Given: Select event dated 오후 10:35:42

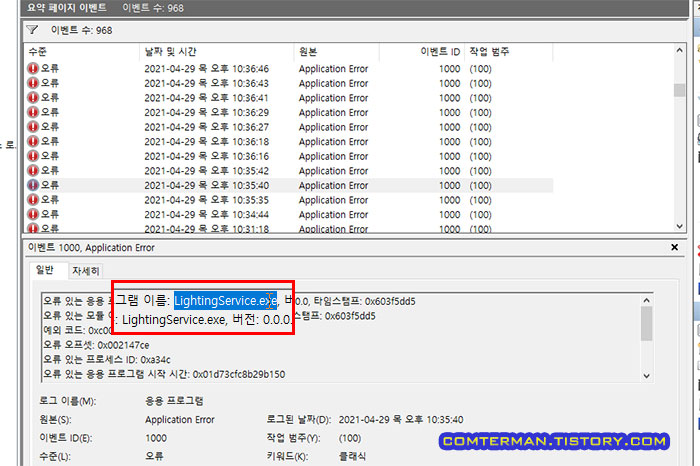Looking at the screenshot, I should point(289,171).
